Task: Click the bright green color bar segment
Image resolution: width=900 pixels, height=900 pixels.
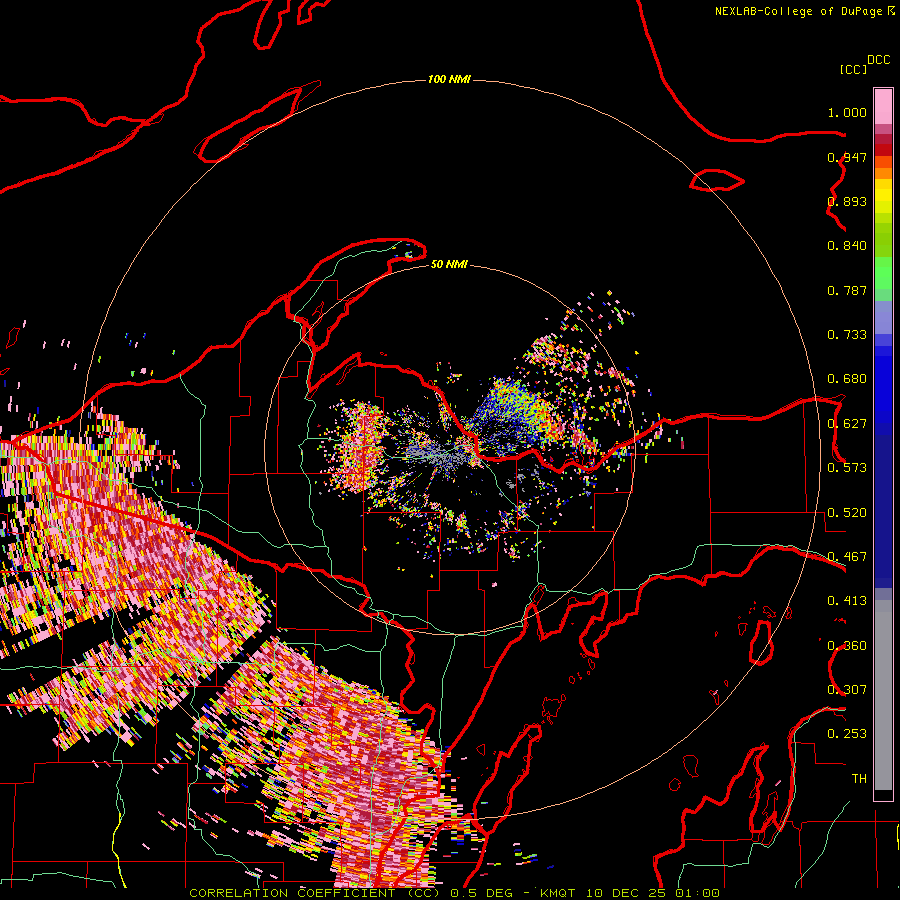Action: 883,273
